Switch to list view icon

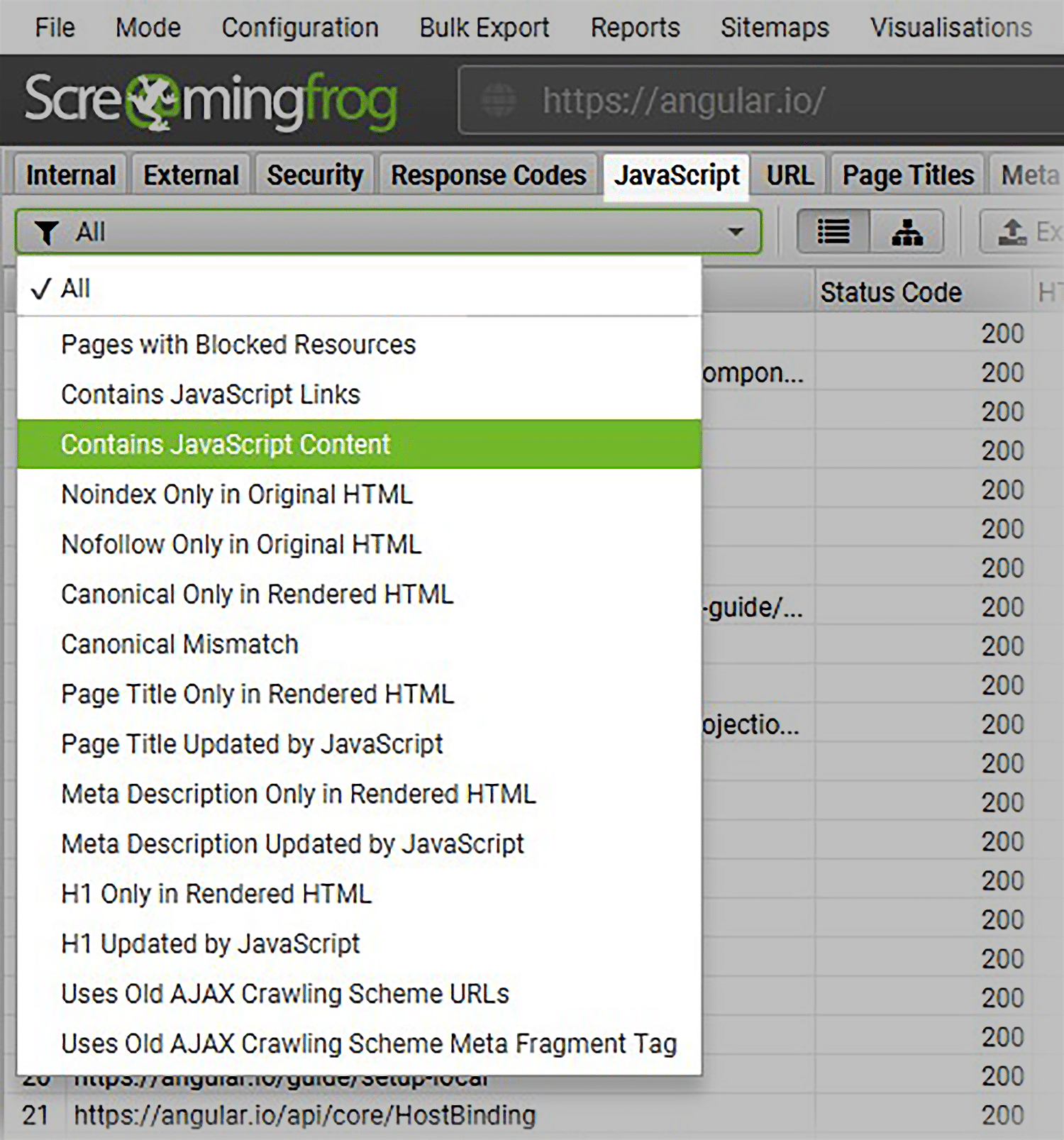833,231
